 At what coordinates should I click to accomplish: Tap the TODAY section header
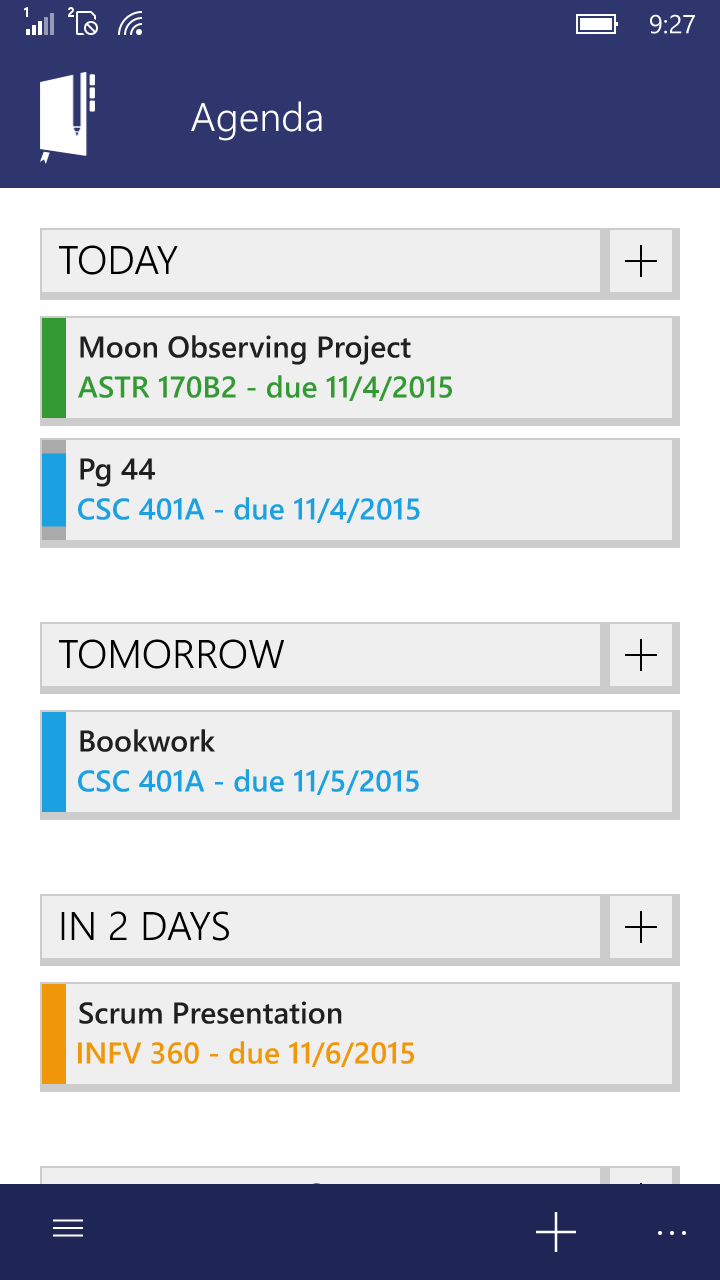pos(320,261)
